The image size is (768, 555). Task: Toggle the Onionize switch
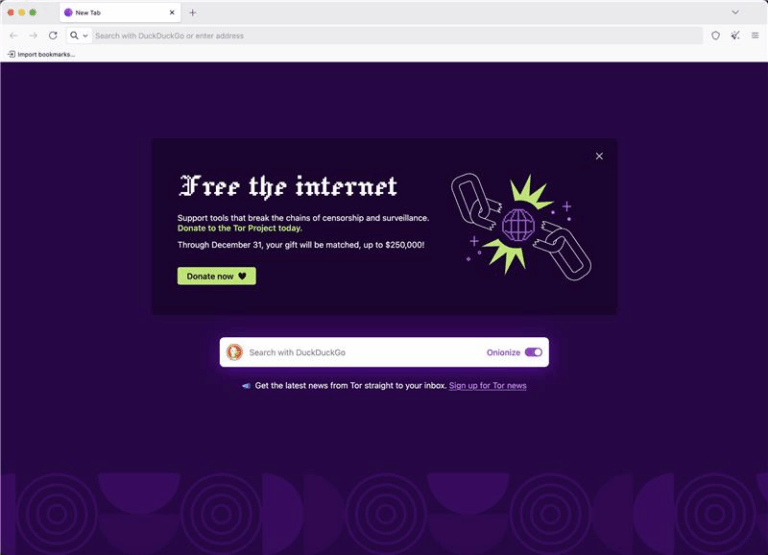(x=533, y=352)
